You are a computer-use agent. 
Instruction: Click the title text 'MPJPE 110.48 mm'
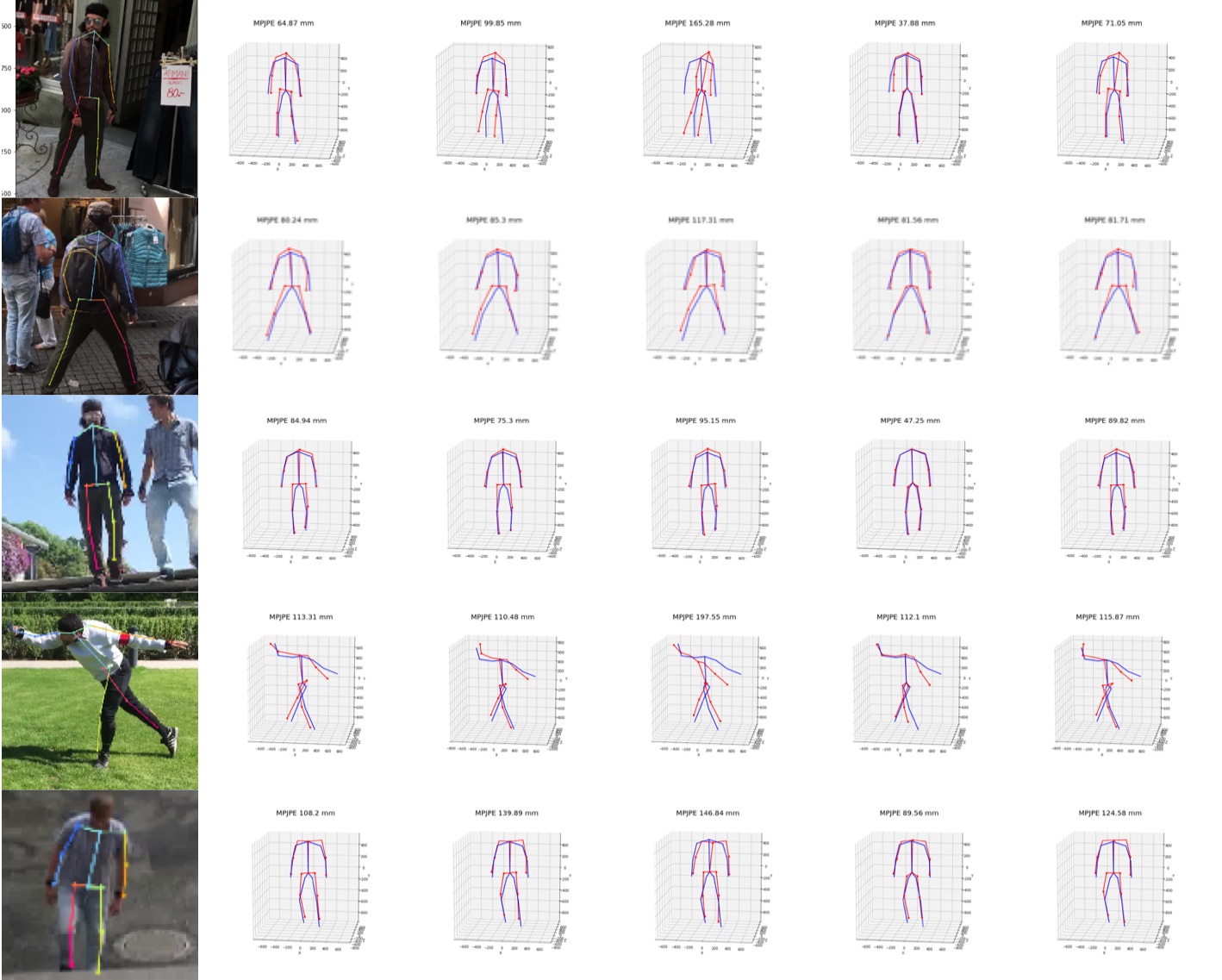(x=502, y=617)
